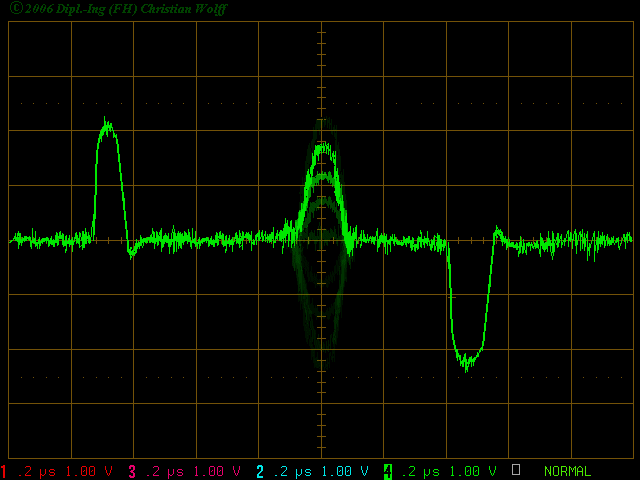Viewport: 640px width, 480px height.
Task: Click the peak of the left positive pulse
Action: tap(107, 124)
